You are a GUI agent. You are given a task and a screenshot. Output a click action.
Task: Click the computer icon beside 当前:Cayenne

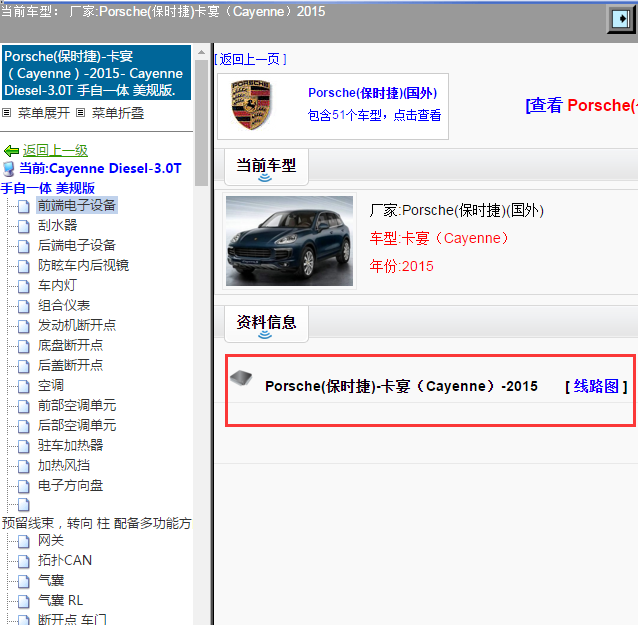(9, 169)
